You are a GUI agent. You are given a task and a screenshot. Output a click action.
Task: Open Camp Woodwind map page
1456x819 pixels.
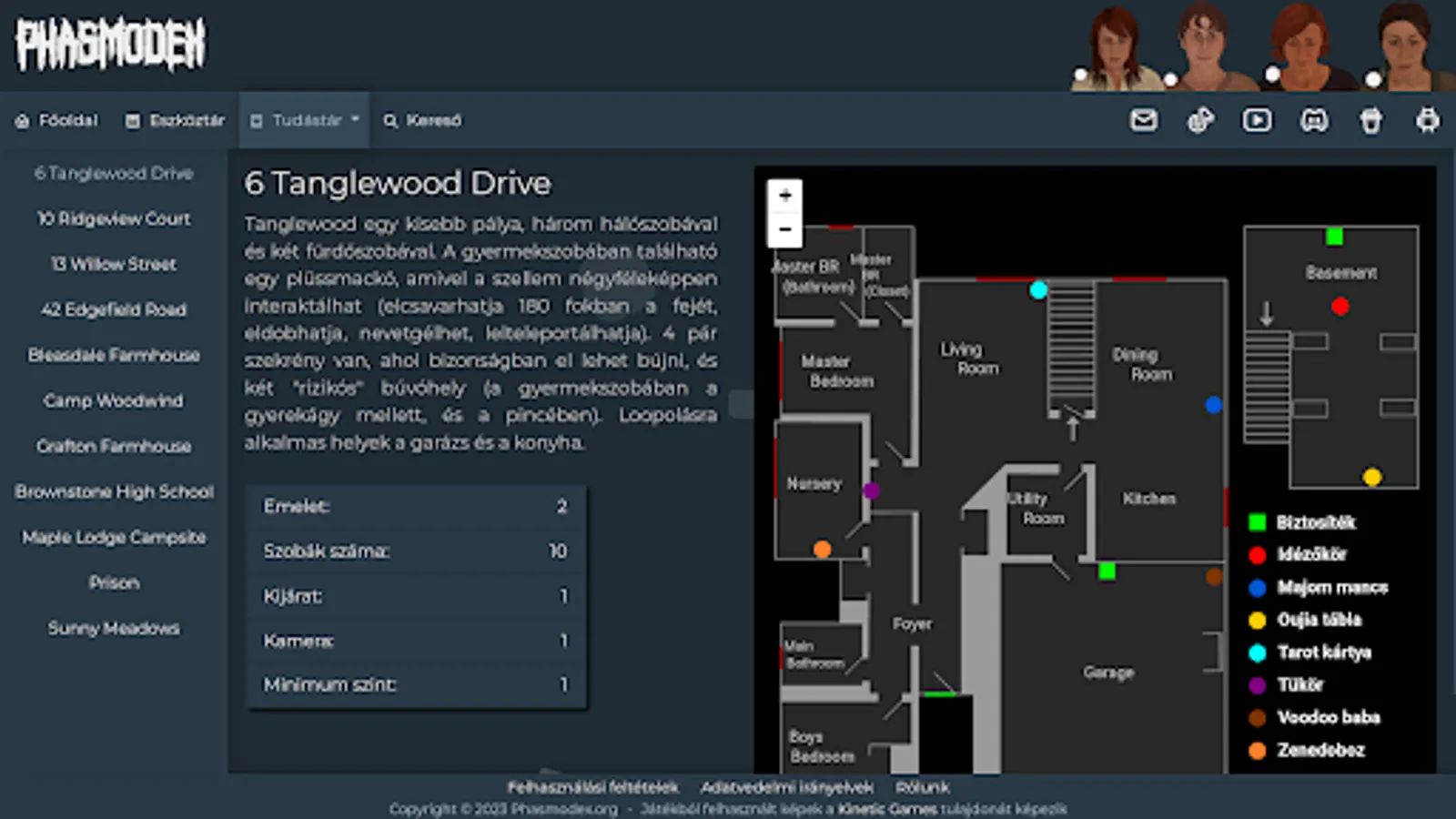114,400
